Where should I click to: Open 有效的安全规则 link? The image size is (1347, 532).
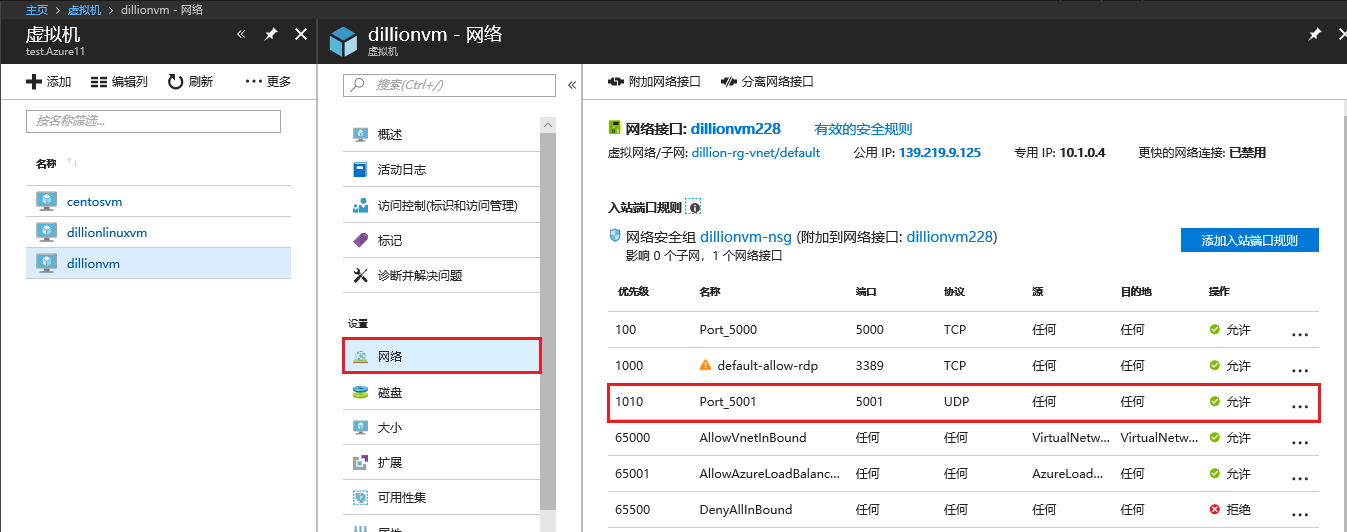[x=863, y=129]
